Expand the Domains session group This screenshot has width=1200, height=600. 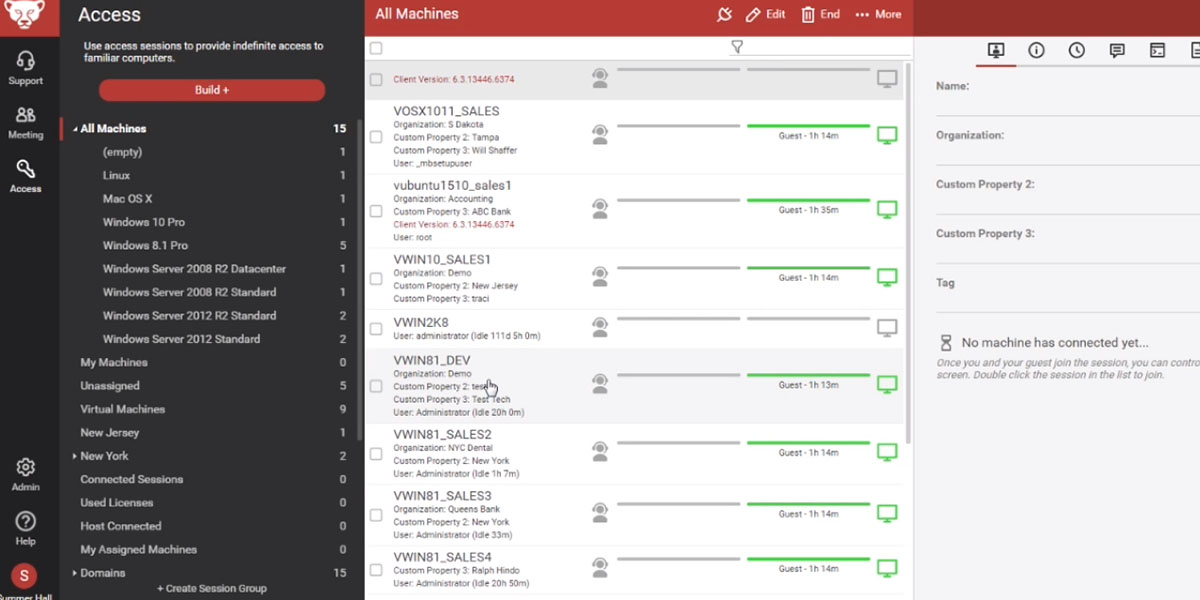click(74, 573)
